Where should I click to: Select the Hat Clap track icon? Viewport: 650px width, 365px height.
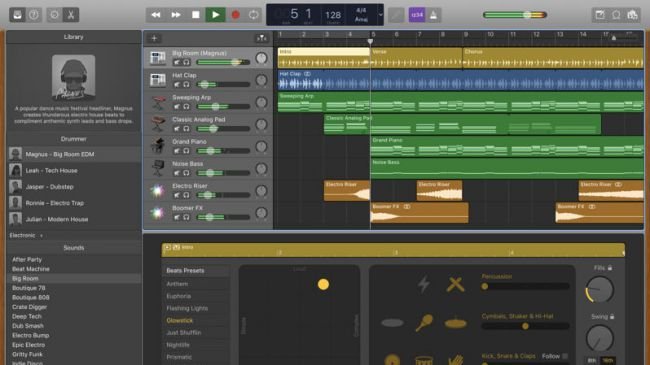click(x=158, y=80)
